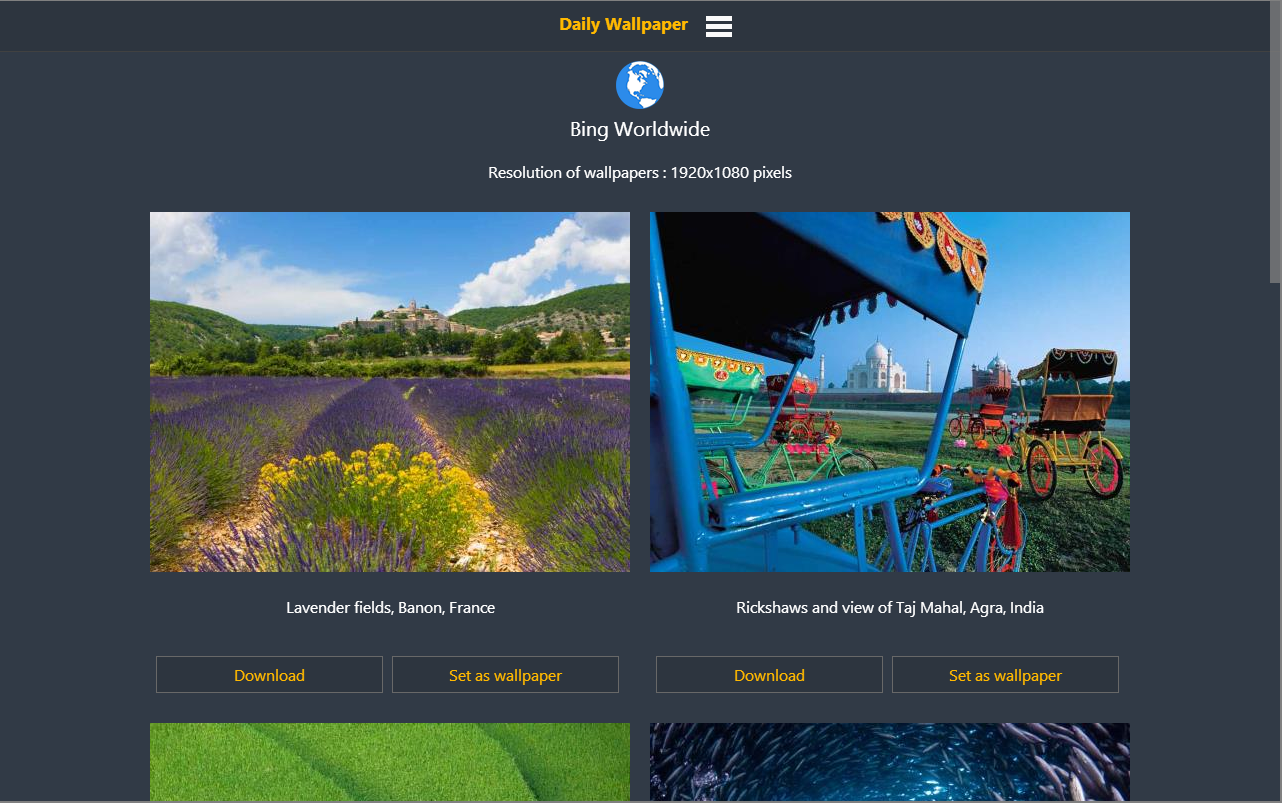Click the Bing Worldwide text label
Viewport: 1282px width, 803px height.
coord(640,129)
